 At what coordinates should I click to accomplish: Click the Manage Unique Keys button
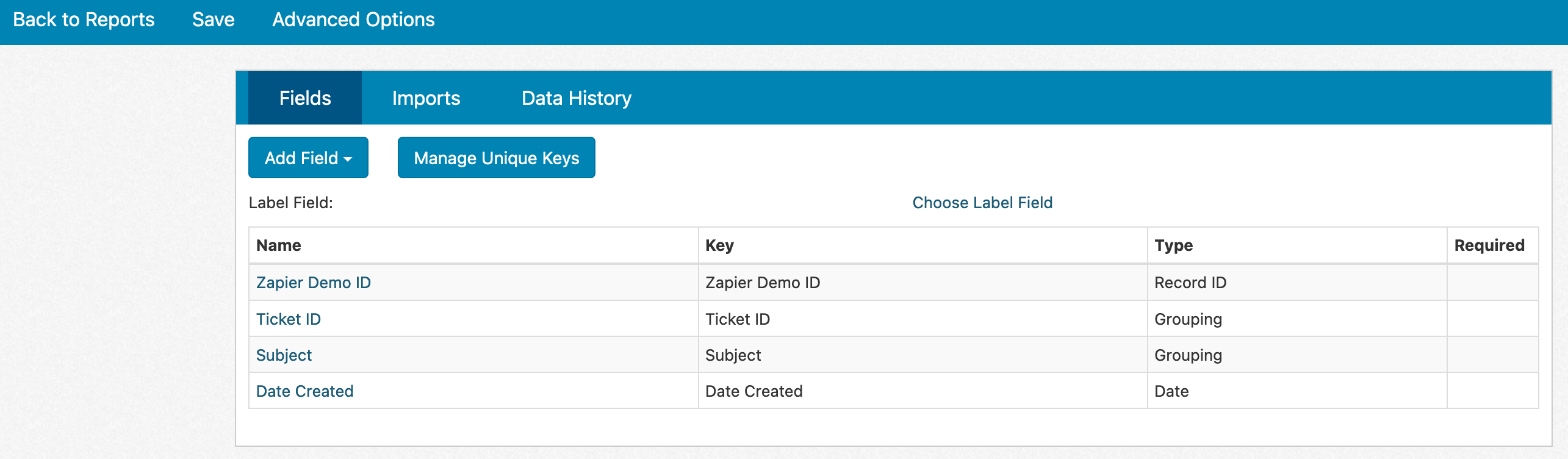pos(496,157)
